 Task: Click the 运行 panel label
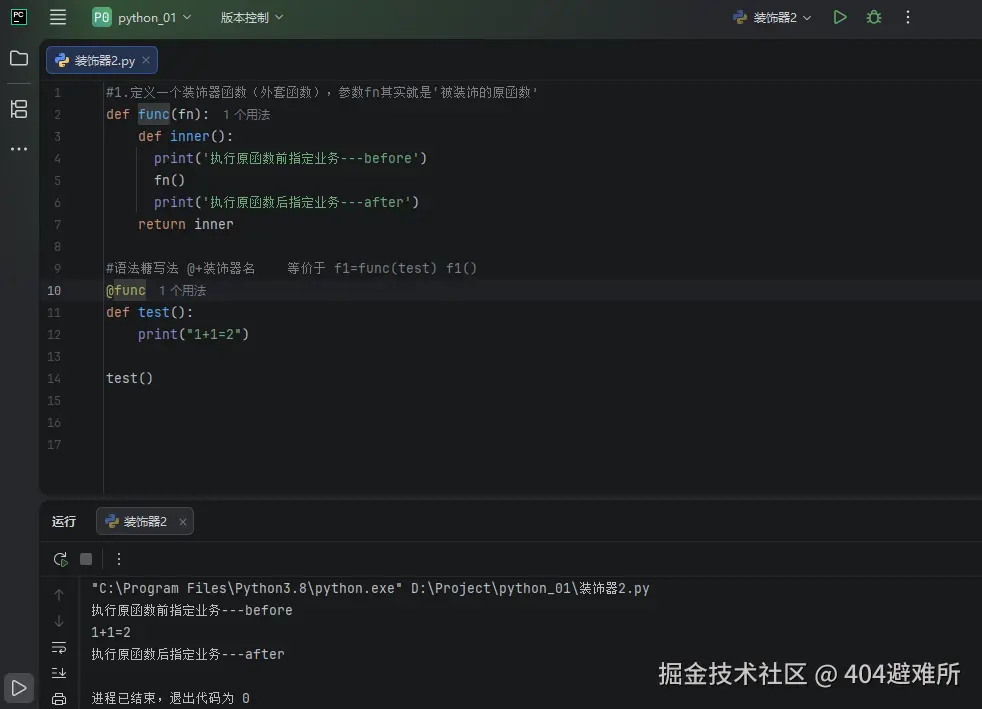[x=64, y=521]
